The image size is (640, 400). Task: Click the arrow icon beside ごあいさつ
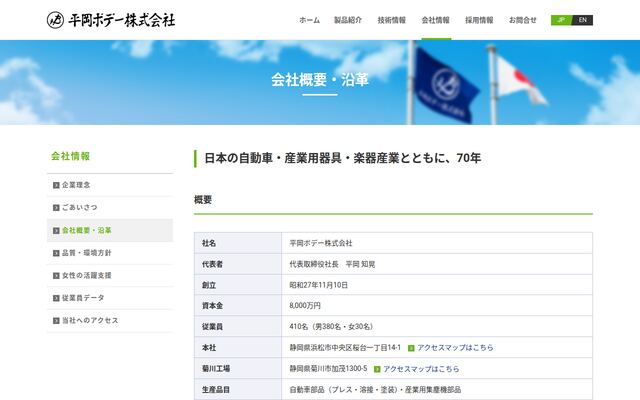(x=56, y=208)
